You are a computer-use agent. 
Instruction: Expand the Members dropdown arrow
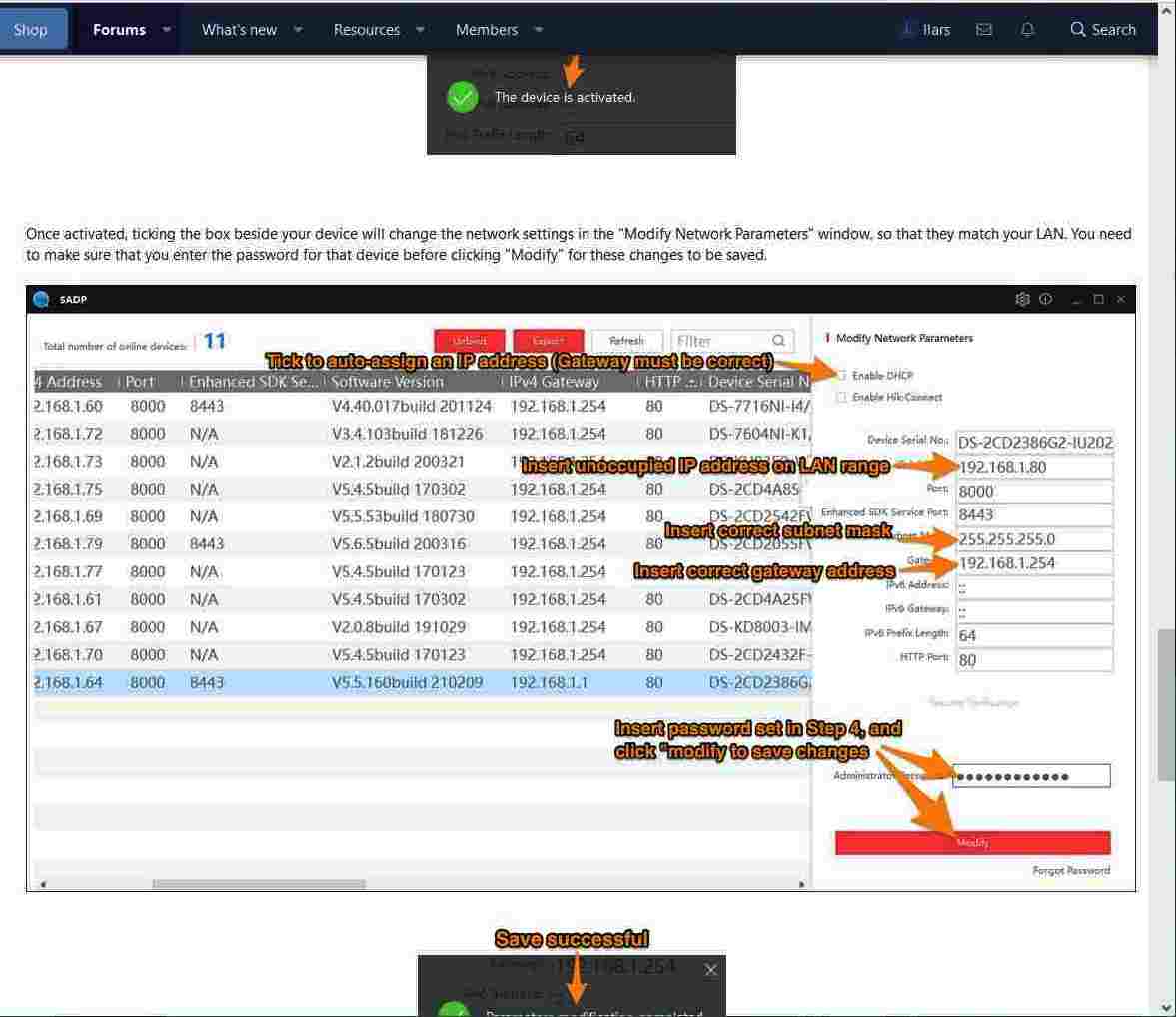point(539,30)
